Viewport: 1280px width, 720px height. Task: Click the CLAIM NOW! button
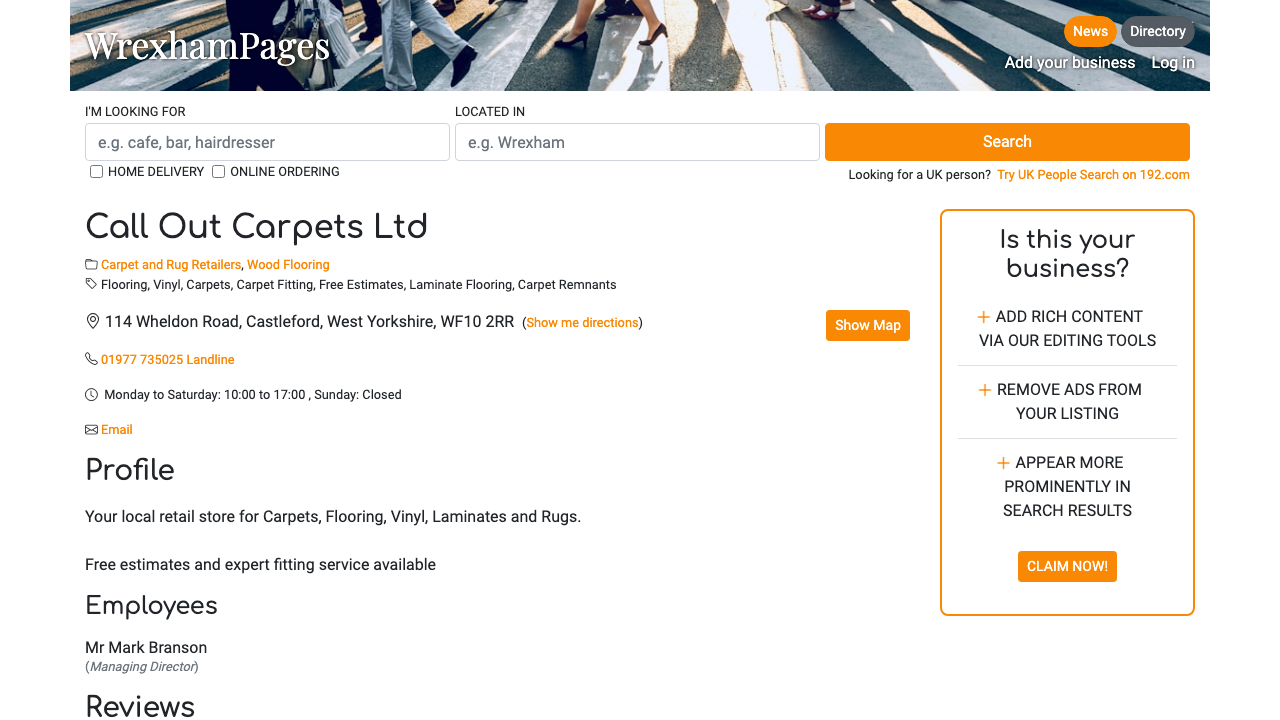[x=1067, y=566]
